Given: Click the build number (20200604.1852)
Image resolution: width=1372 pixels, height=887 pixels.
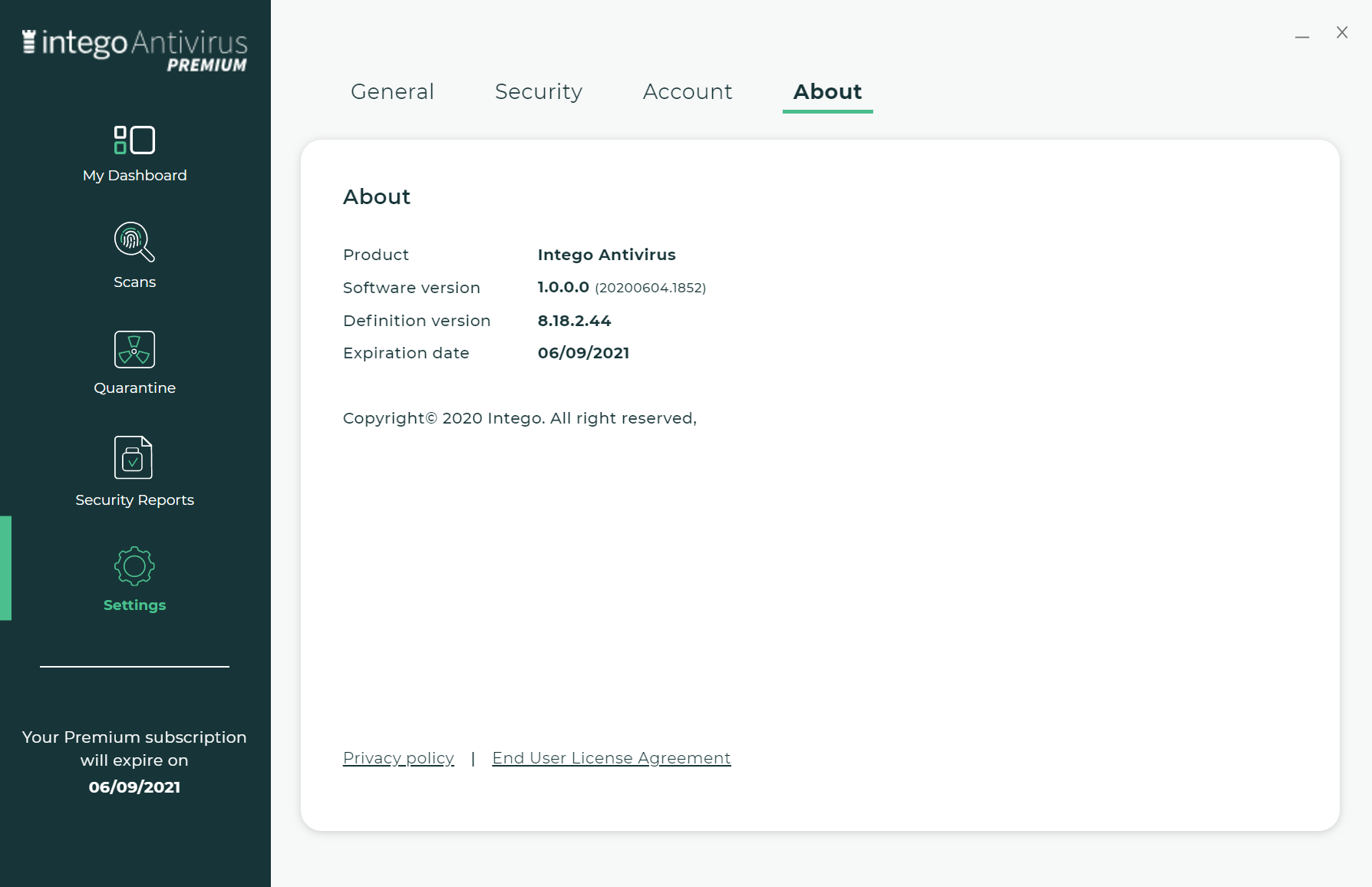Looking at the screenshot, I should point(651,288).
